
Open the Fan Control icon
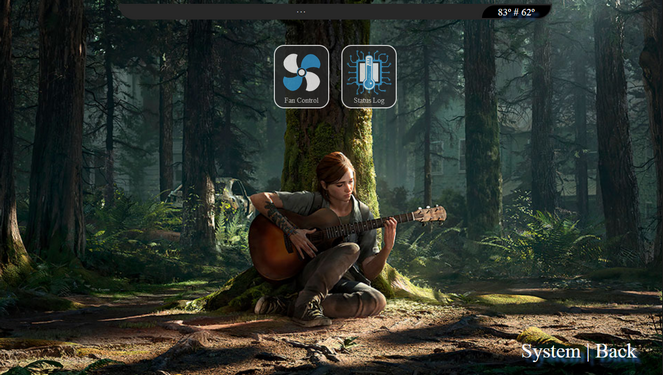point(301,77)
